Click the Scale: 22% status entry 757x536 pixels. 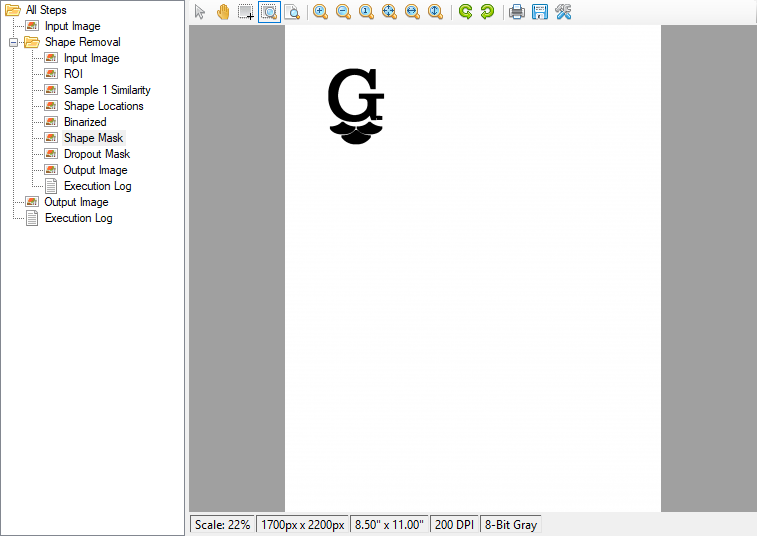pos(223,524)
